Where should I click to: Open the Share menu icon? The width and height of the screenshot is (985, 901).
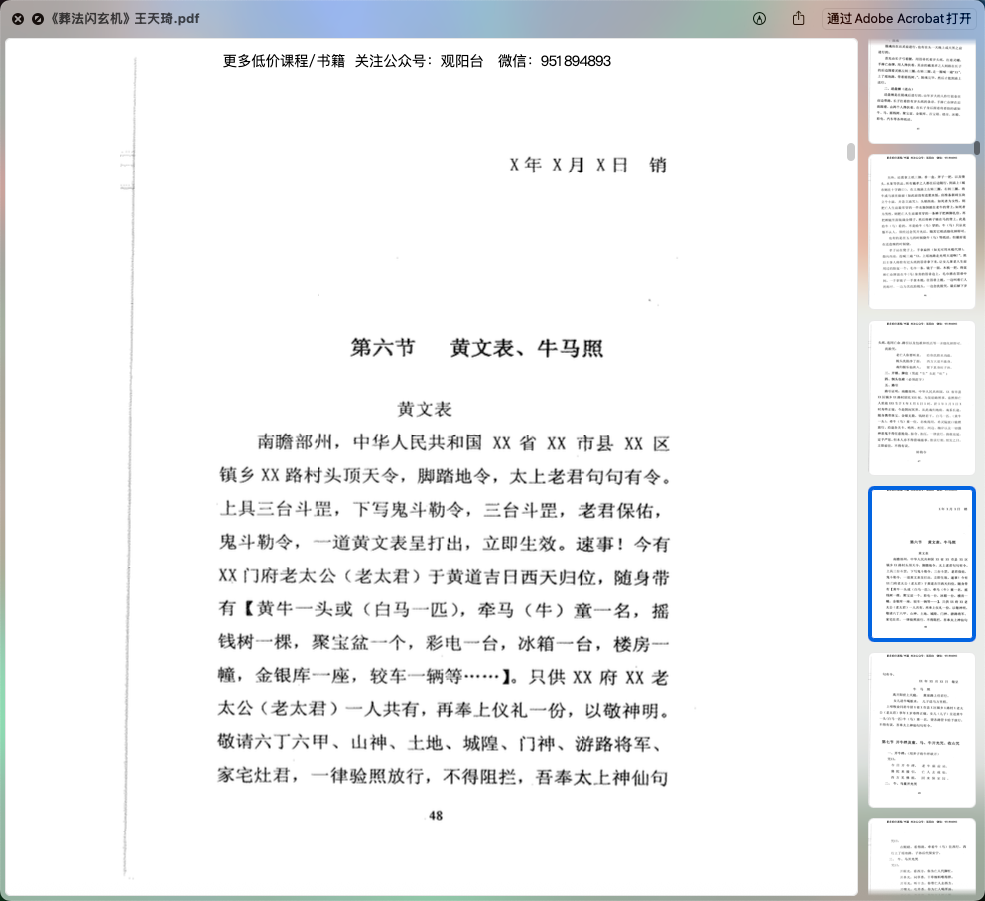798,19
